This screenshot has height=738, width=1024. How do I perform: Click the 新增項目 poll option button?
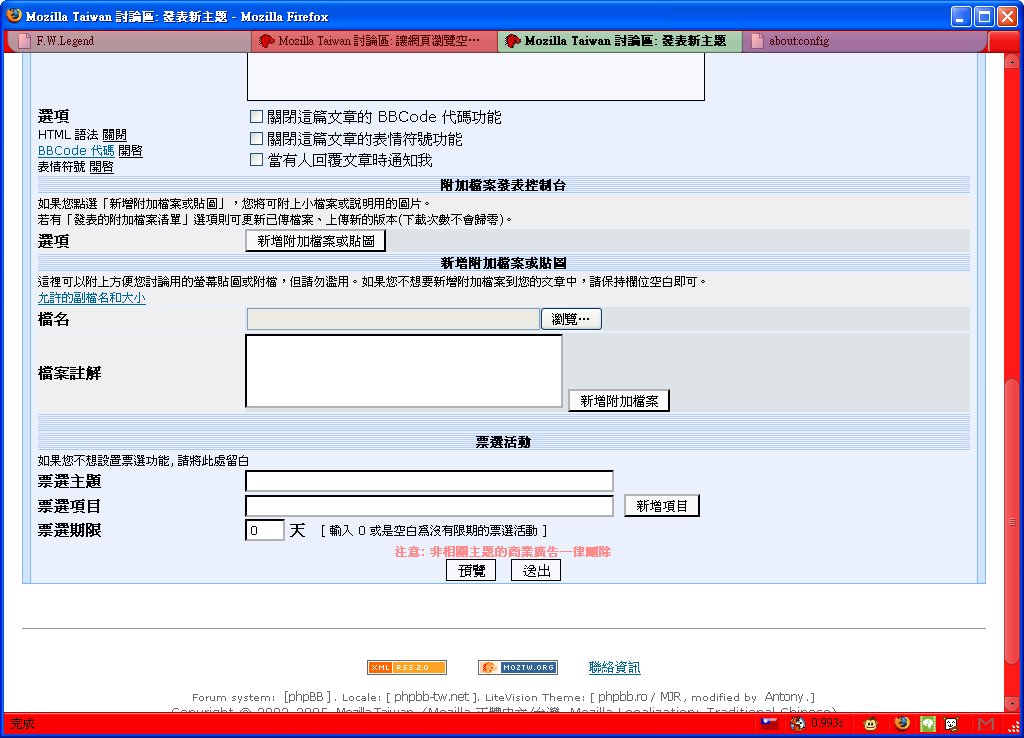[662, 506]
